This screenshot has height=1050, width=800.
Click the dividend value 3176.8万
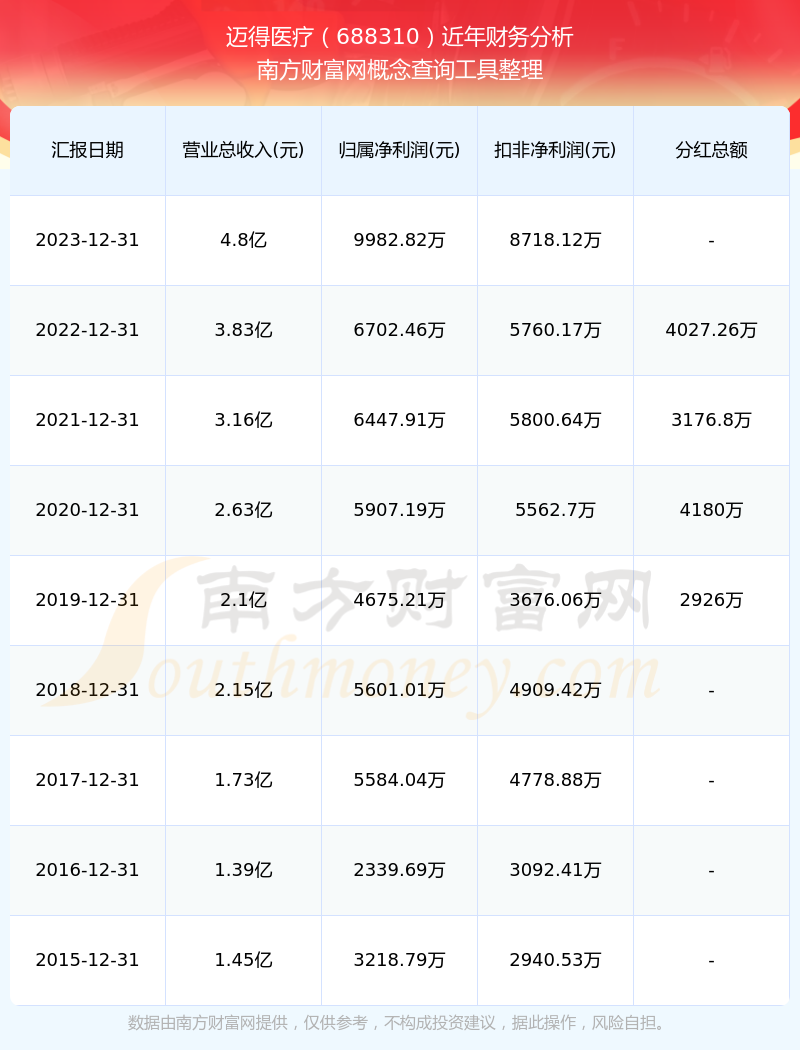[x=712, y=420]
